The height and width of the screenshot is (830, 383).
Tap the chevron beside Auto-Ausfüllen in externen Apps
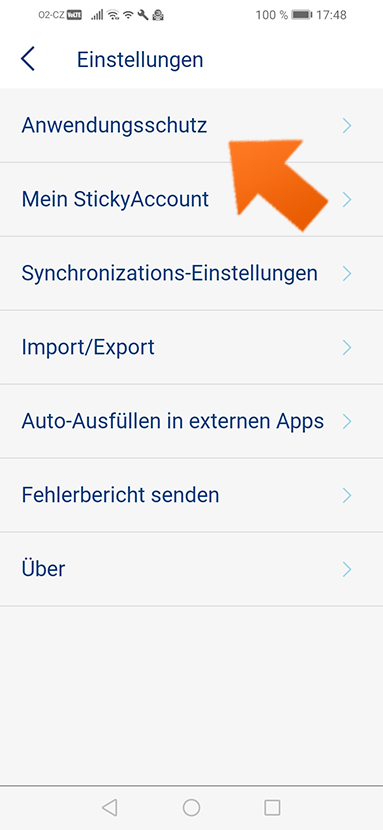click(347, 421)
